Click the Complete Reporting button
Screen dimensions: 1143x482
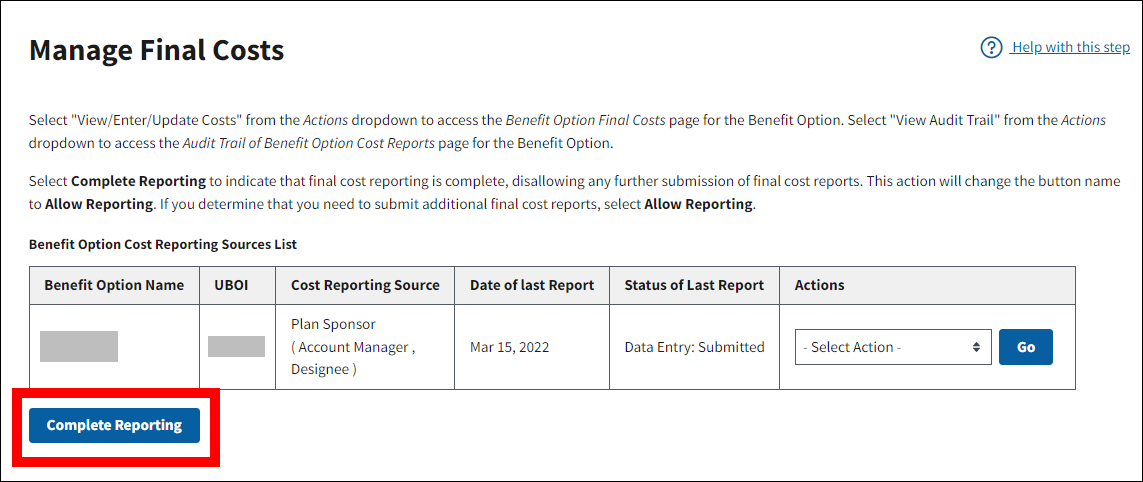pos(114,425)
